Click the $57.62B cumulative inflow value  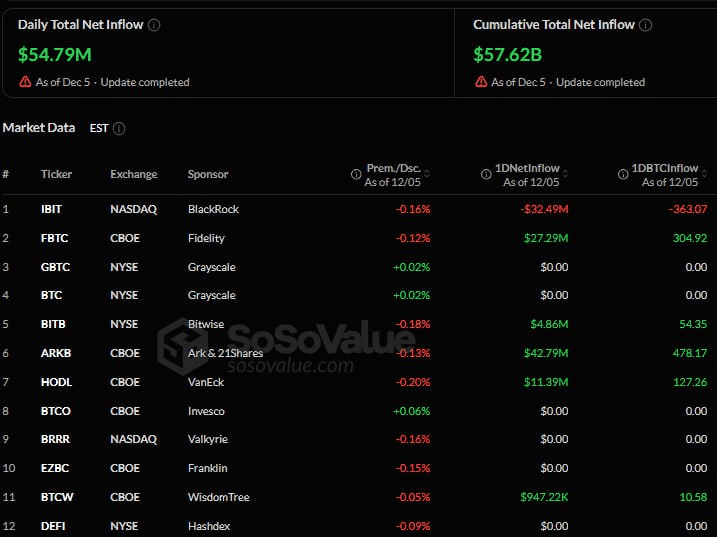coord(508,55)
